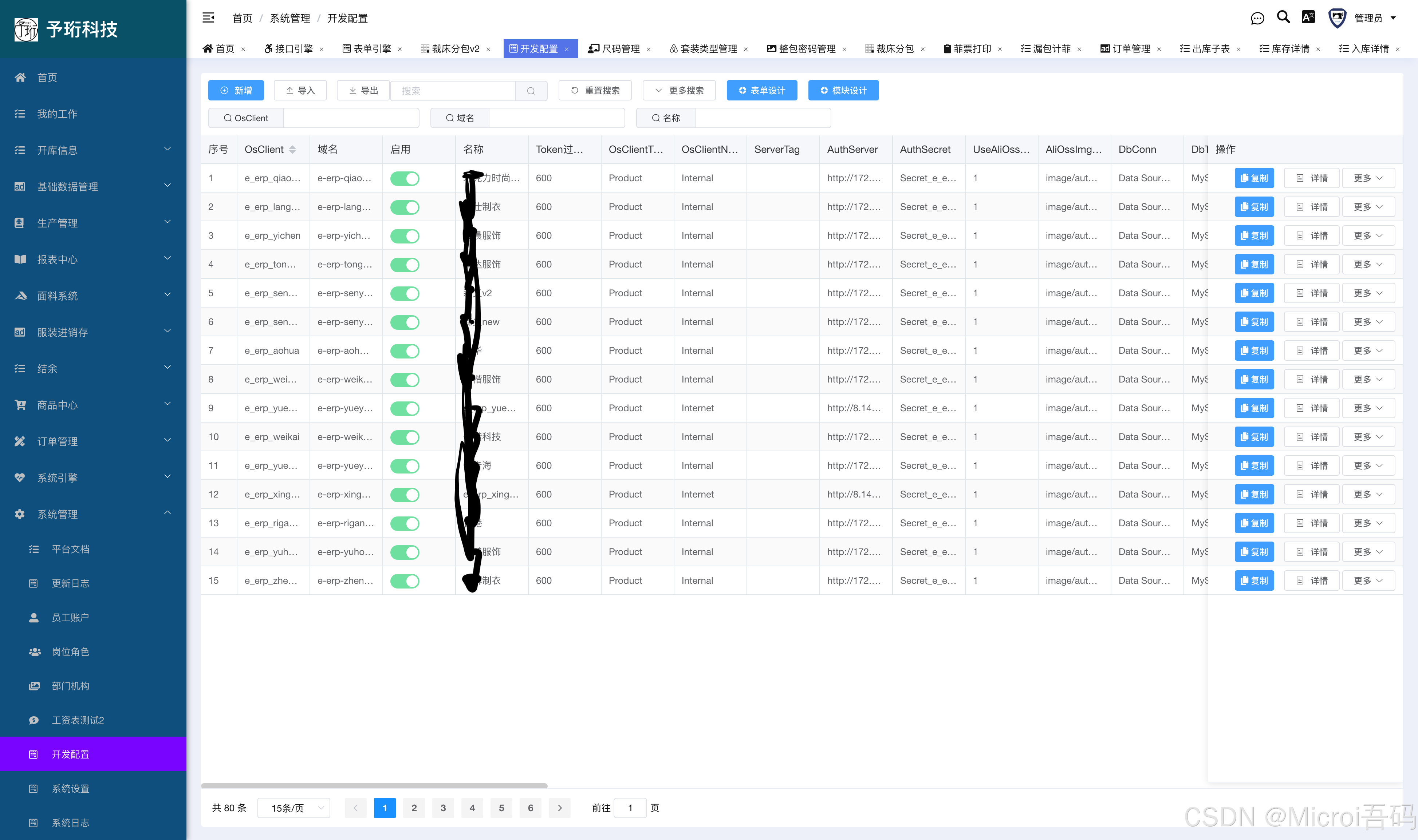Disable the toggle in row 1

[x=405, y=178]
